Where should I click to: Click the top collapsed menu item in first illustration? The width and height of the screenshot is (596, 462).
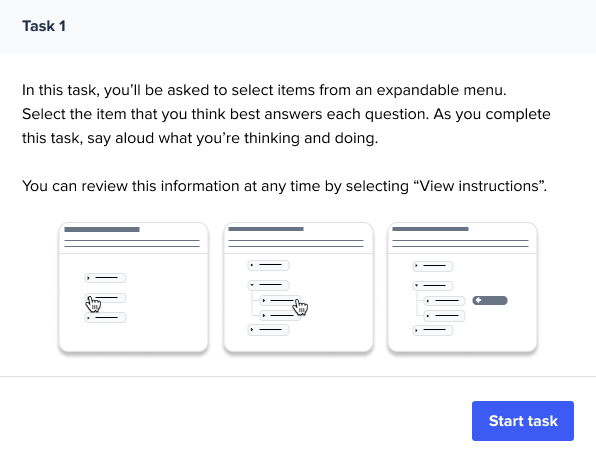[x=105, y=278]
